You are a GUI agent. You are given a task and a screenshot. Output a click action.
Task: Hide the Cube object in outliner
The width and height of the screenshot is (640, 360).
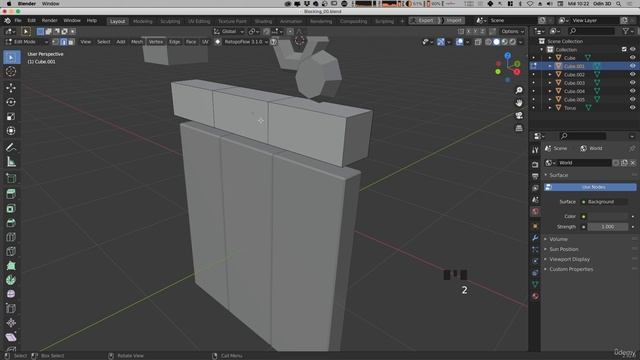coord(632,58)
